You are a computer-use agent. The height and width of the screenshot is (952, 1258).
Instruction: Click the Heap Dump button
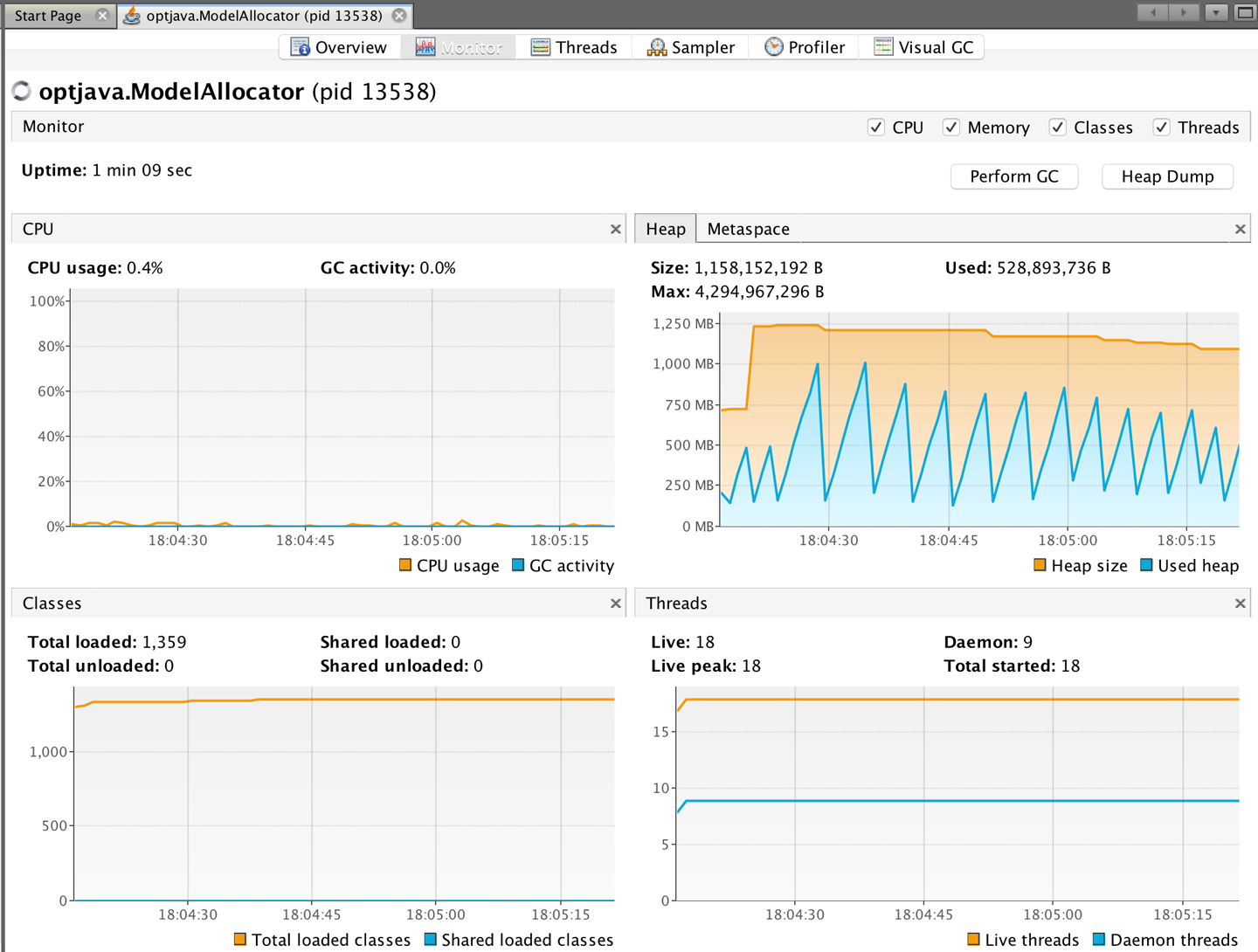pos(1167,176)
